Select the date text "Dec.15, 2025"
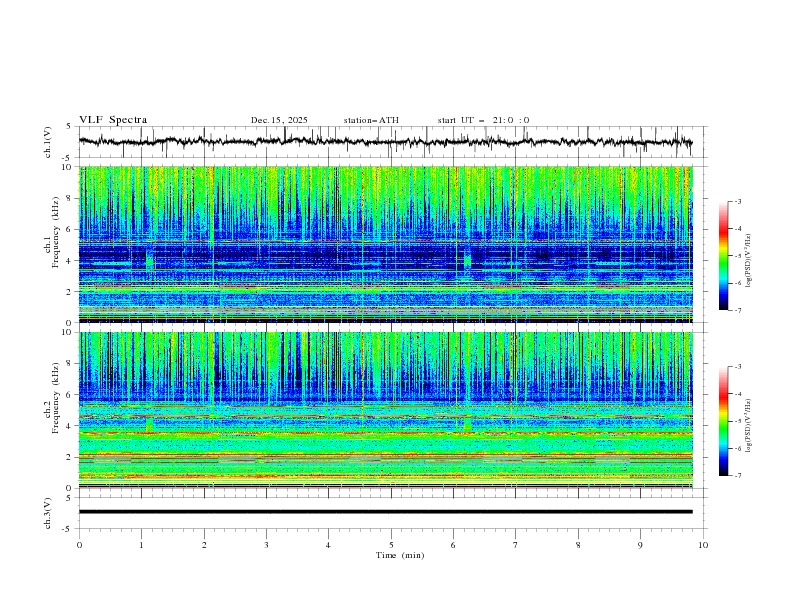 (x=279, y=120)
